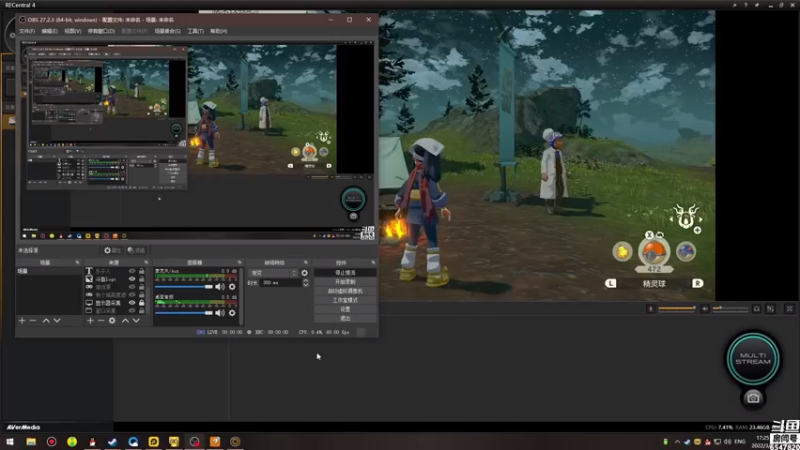Image resolution: width=800 pixels, height=450 pixels.
Task: Take snapshot with RECentral camera button
Action: click(x=753, y=398)
